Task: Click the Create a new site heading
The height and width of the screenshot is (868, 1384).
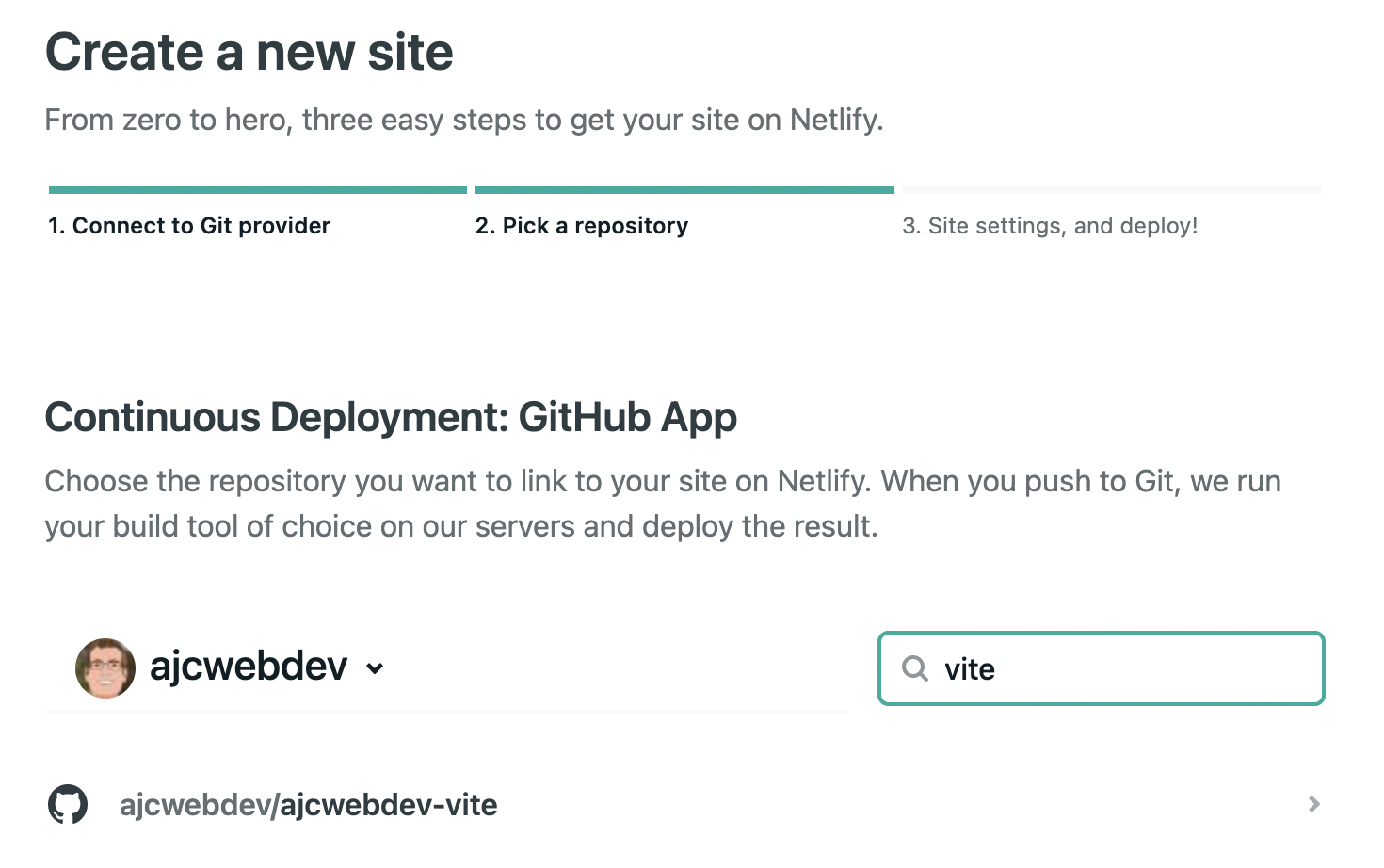Action: tap(249, 52)
